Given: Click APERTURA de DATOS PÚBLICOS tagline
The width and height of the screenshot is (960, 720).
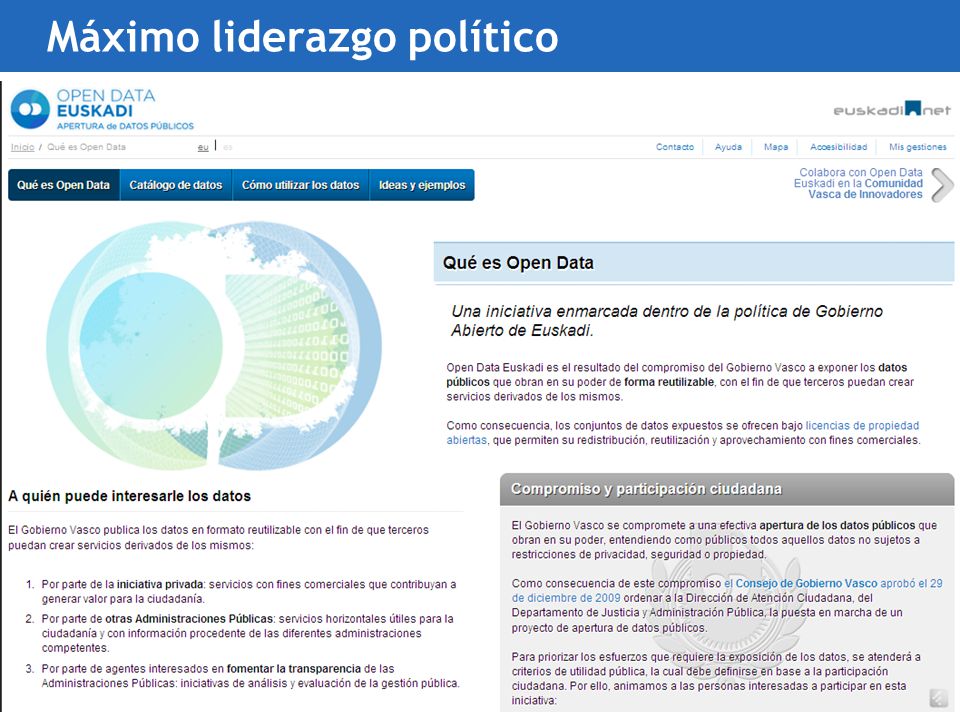Looking at the screenshot, I should [125, 126].
